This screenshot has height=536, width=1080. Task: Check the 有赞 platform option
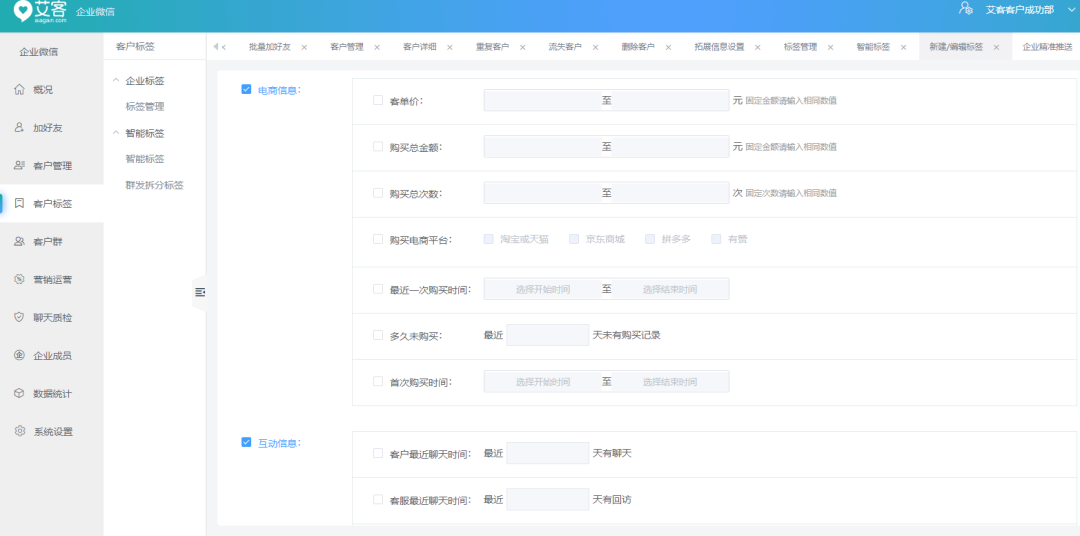point(716,239)
